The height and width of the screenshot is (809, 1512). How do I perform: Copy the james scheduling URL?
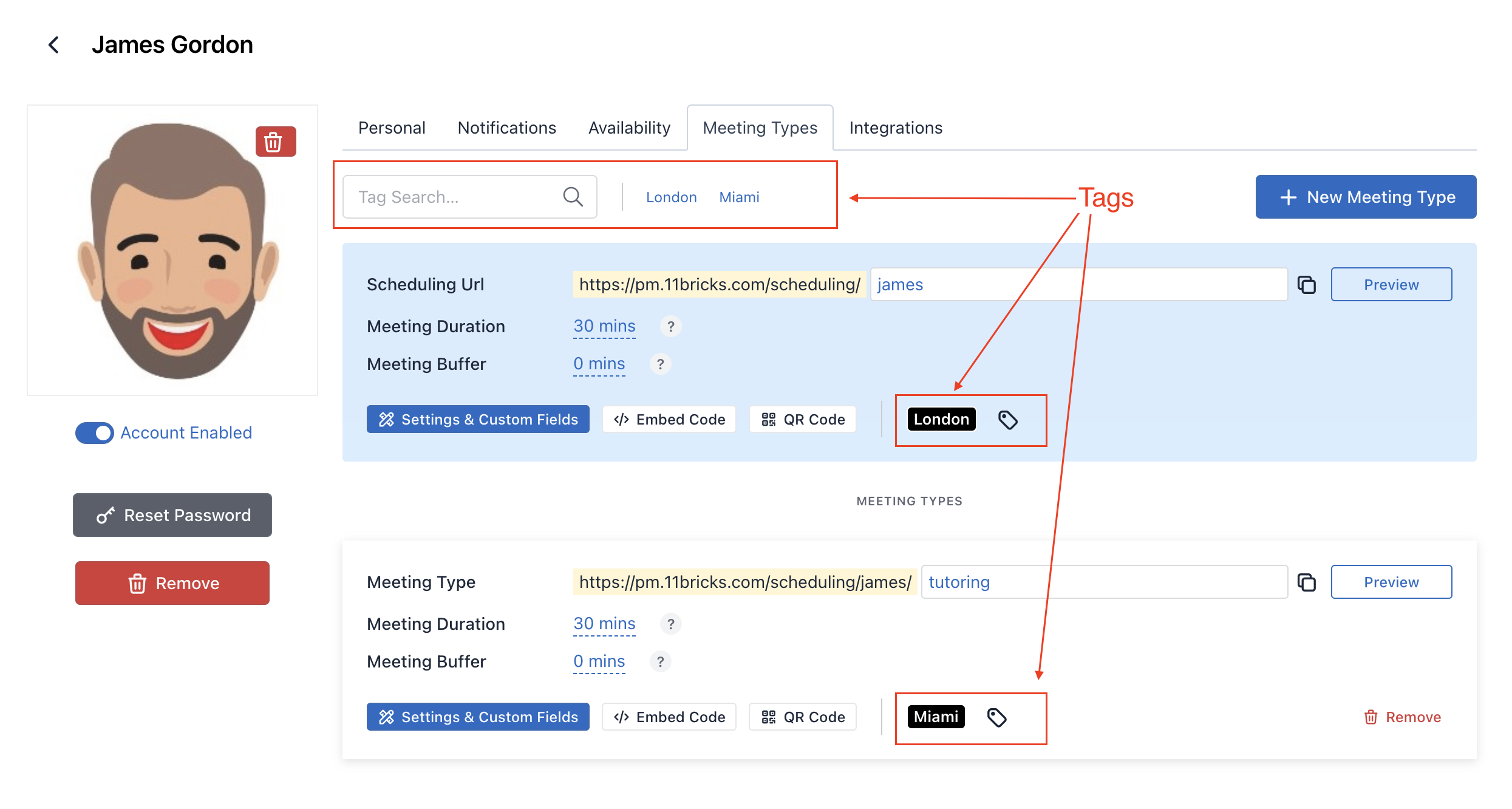(x=1306, y=285)
